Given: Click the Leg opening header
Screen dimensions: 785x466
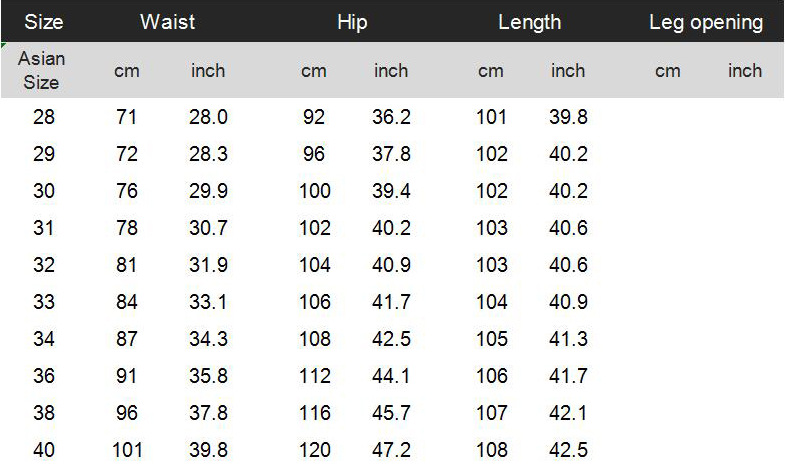Looking at the screenshot, I should coord(705,22).
